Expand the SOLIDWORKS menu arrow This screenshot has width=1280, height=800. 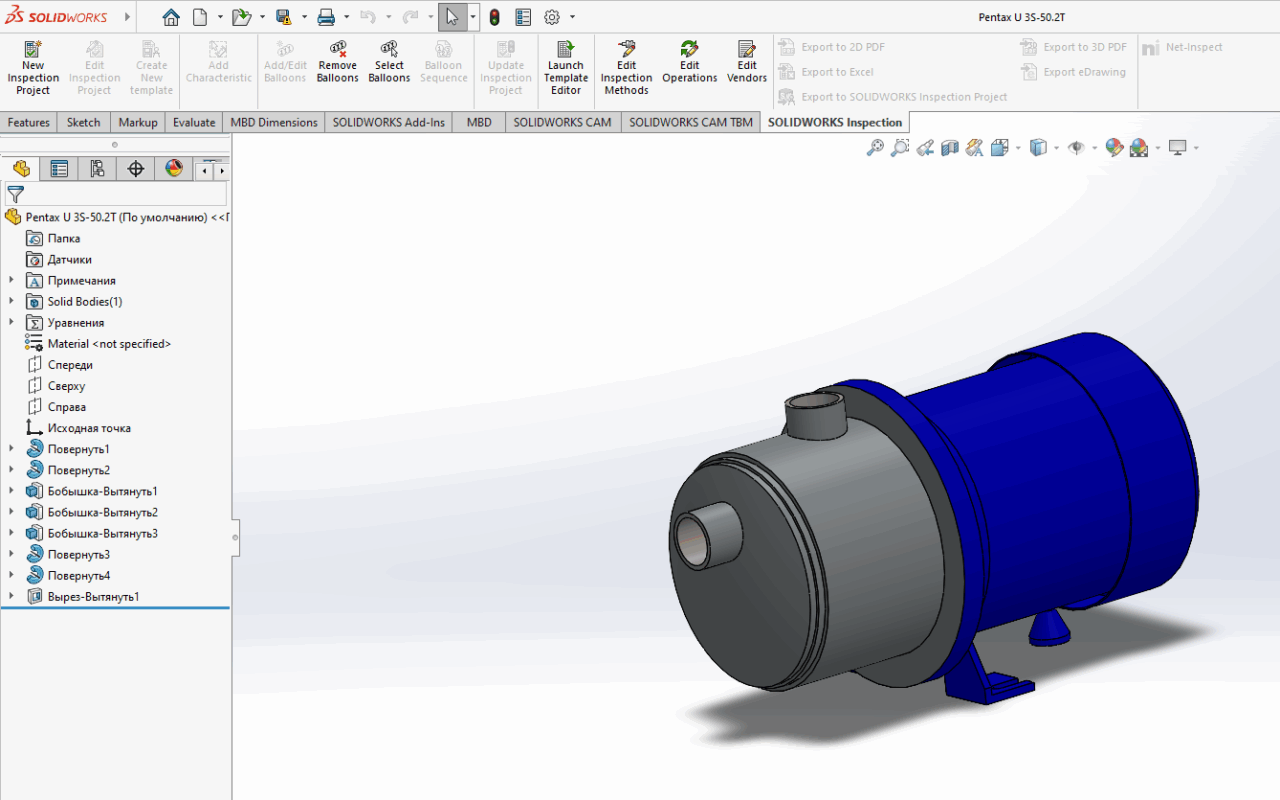pyautogui.click(x=127, y=17)
